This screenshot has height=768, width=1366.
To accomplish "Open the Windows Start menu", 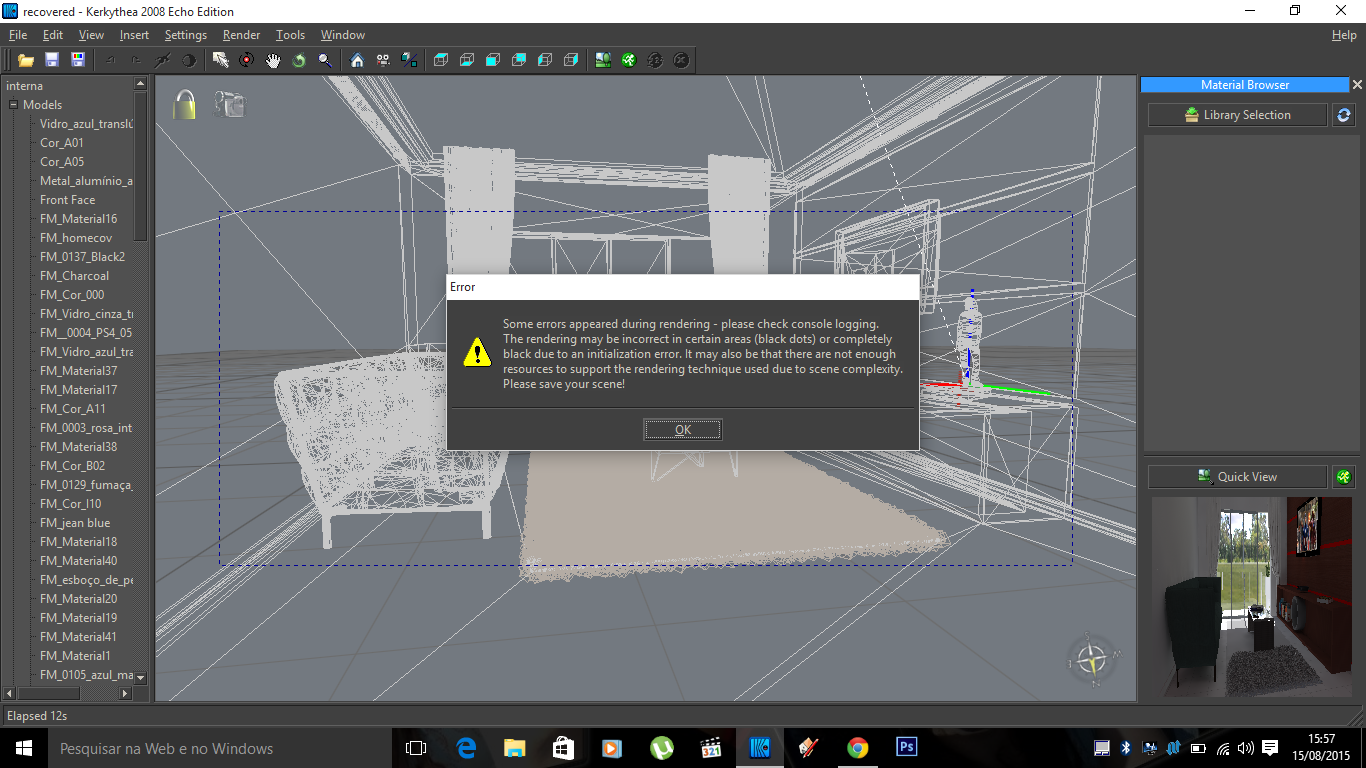I will pos(24,748).
